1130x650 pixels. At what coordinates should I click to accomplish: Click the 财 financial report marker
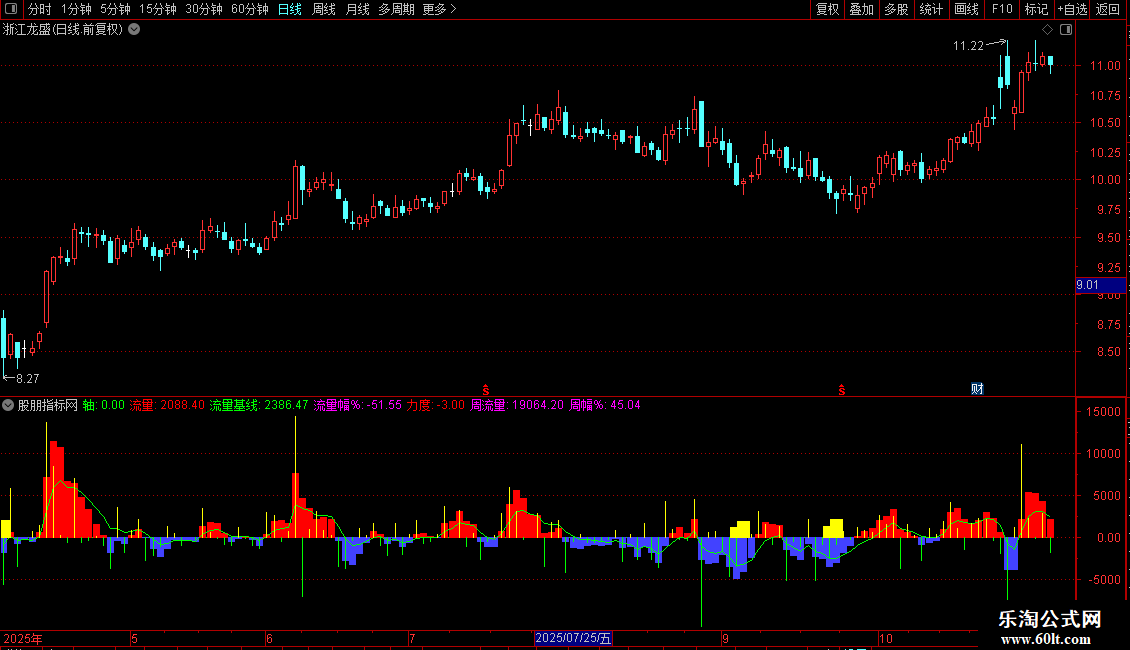[x=977, y=389]
